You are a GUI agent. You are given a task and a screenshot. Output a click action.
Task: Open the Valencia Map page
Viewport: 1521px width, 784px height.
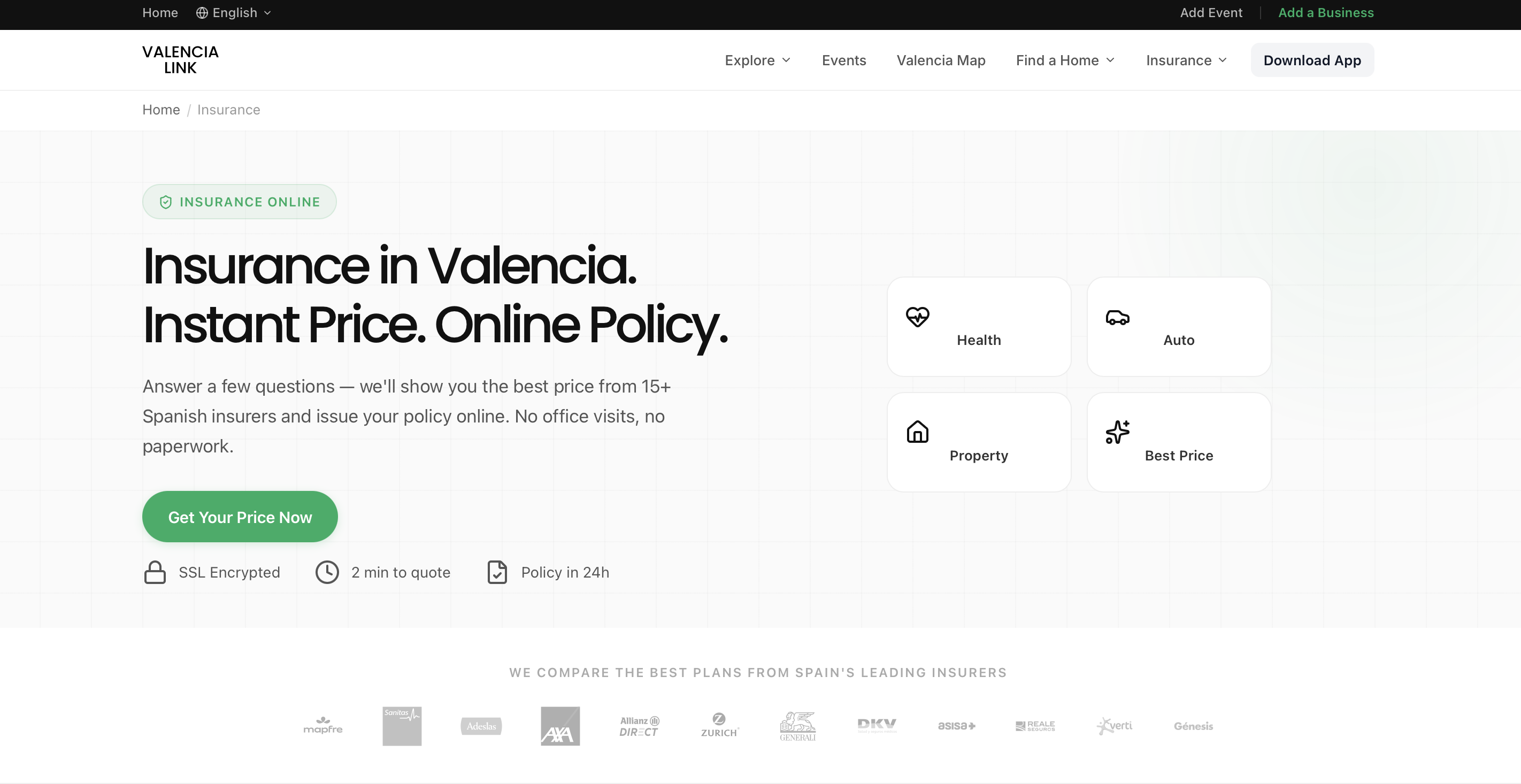pyautogui.click(x=941, y=60)
